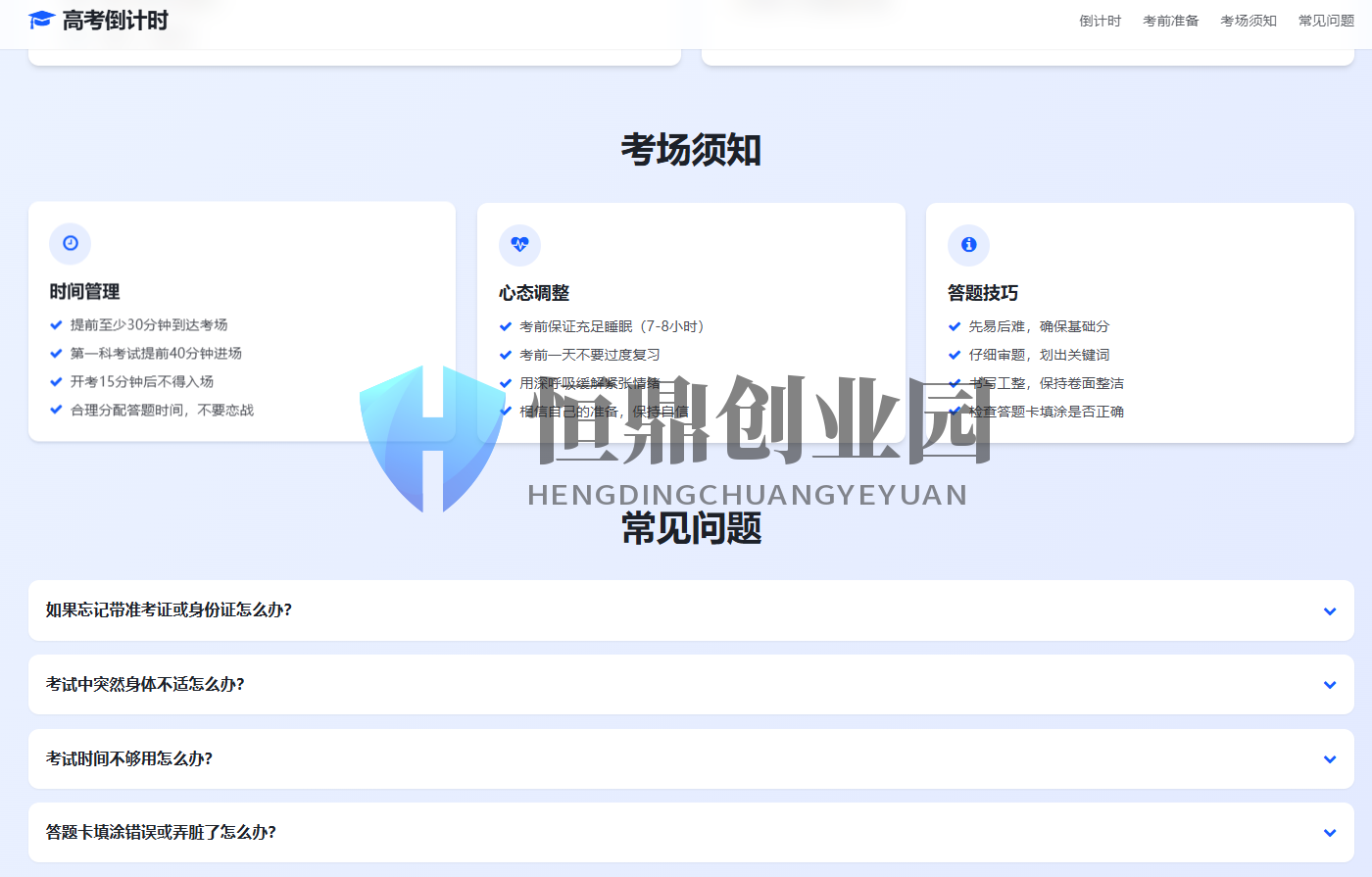
Task: Click text 先易后难，确保基础分
Action: click(x=1039, y=327)
